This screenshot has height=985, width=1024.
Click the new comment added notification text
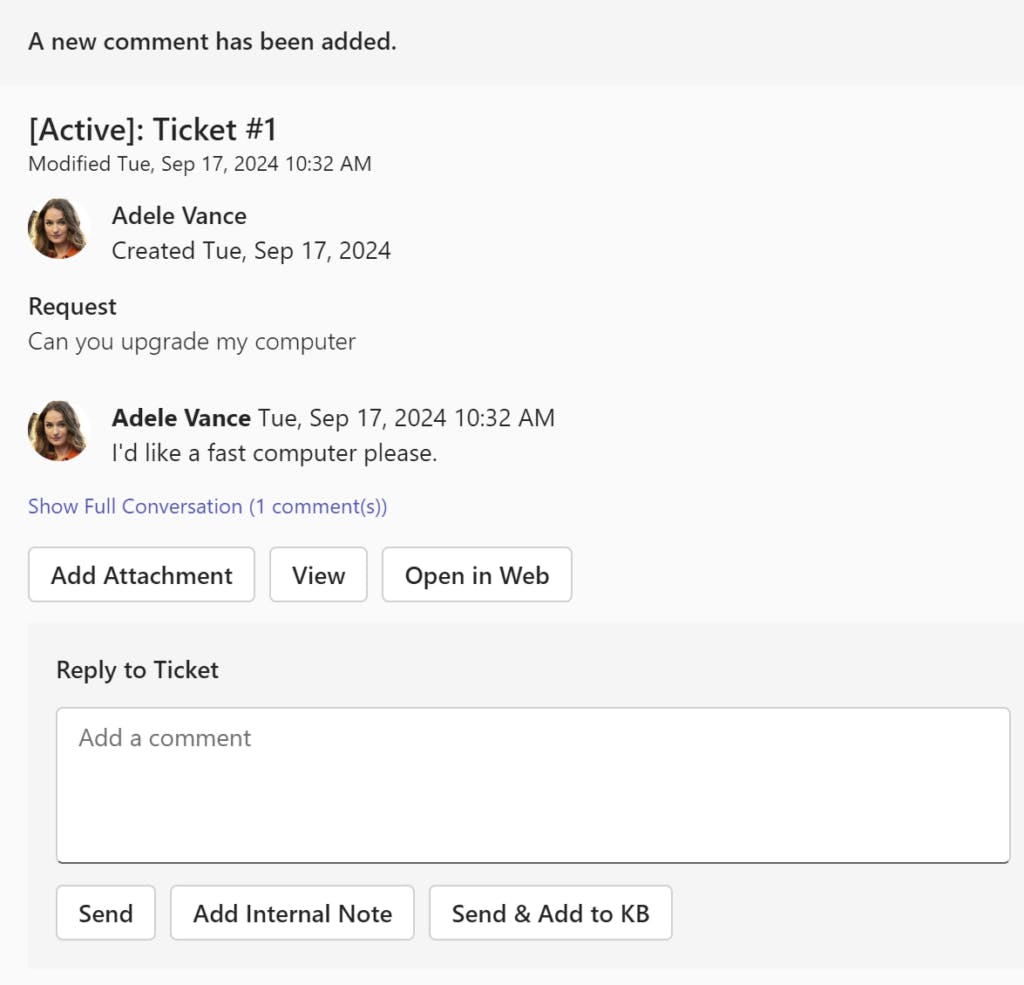[212, 42]
